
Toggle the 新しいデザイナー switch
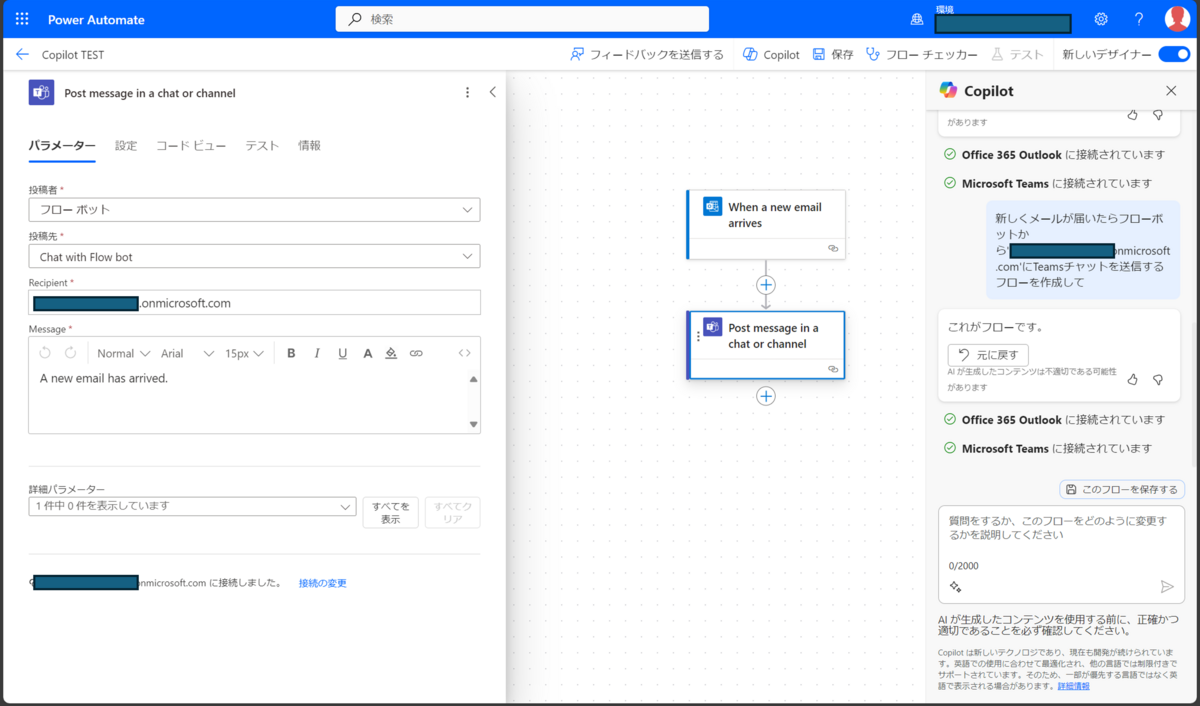(x=1173, y=55)
